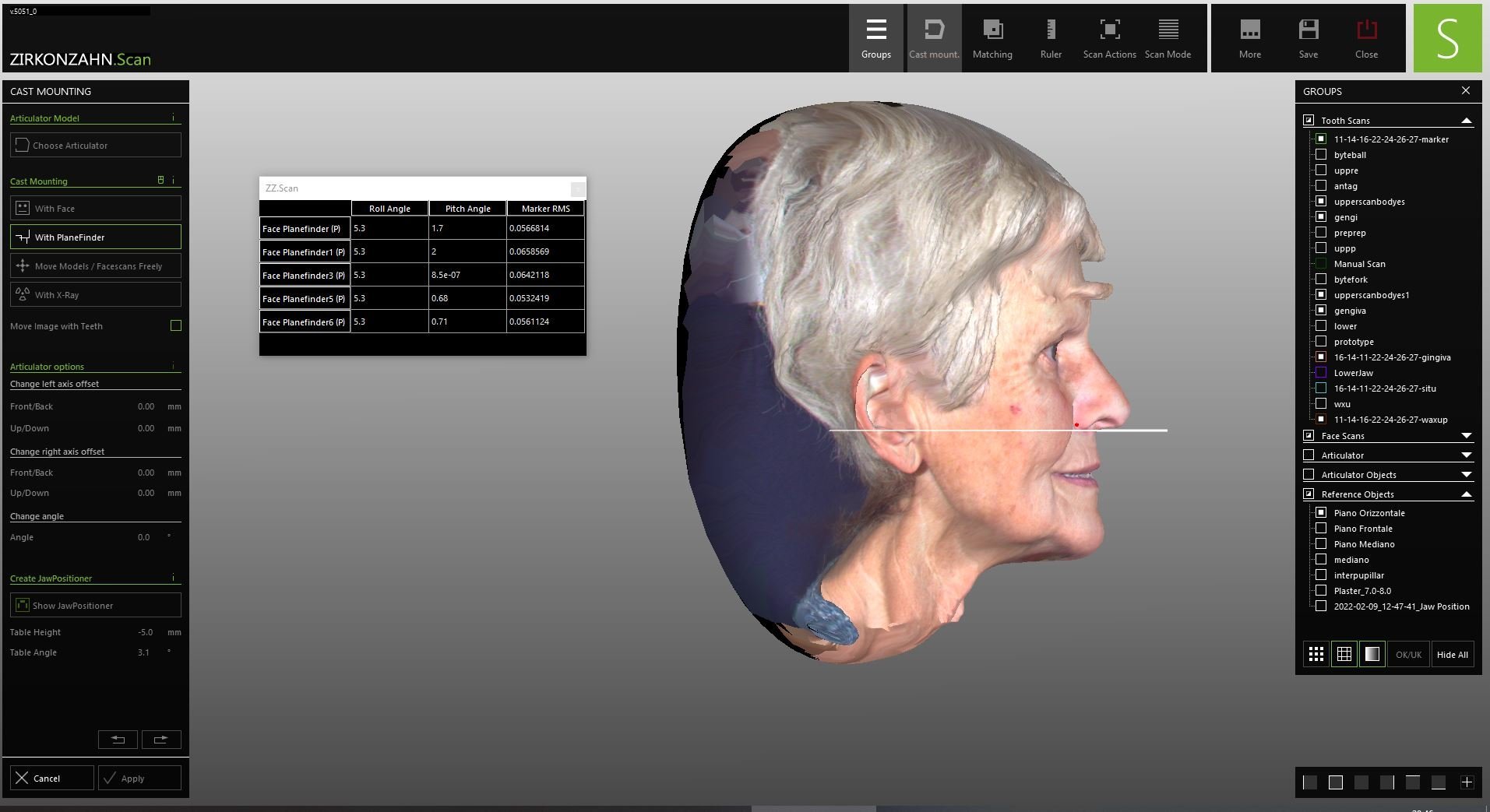Toggle the gradient shading display button
Image resolution: width=1490 pixels, height=812 pixels.
pyautogui.click(x=1372, y=655)
